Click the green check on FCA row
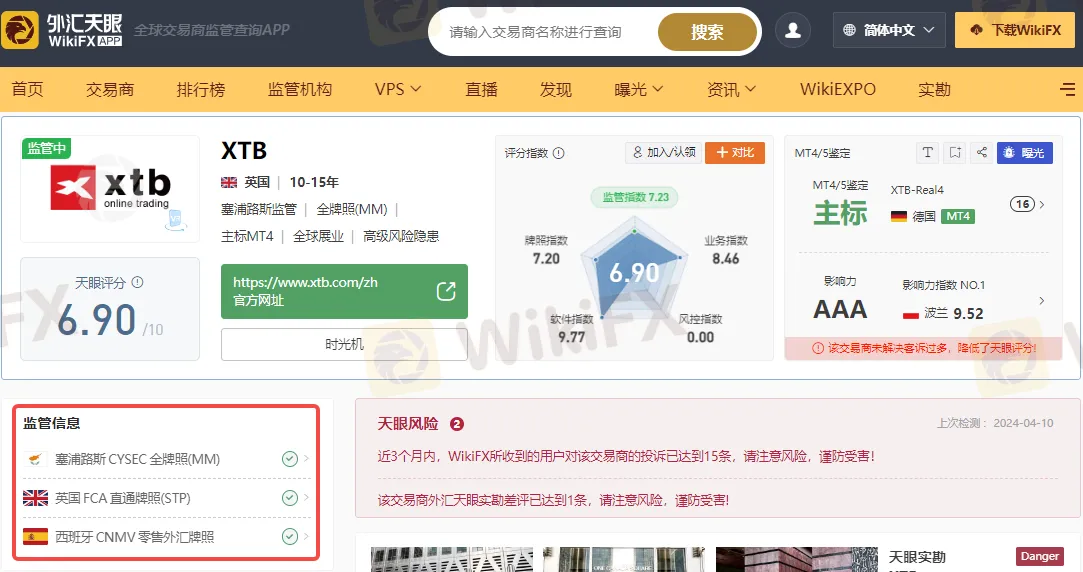Screen dimensions: 1083x572 tap(290, 498)
